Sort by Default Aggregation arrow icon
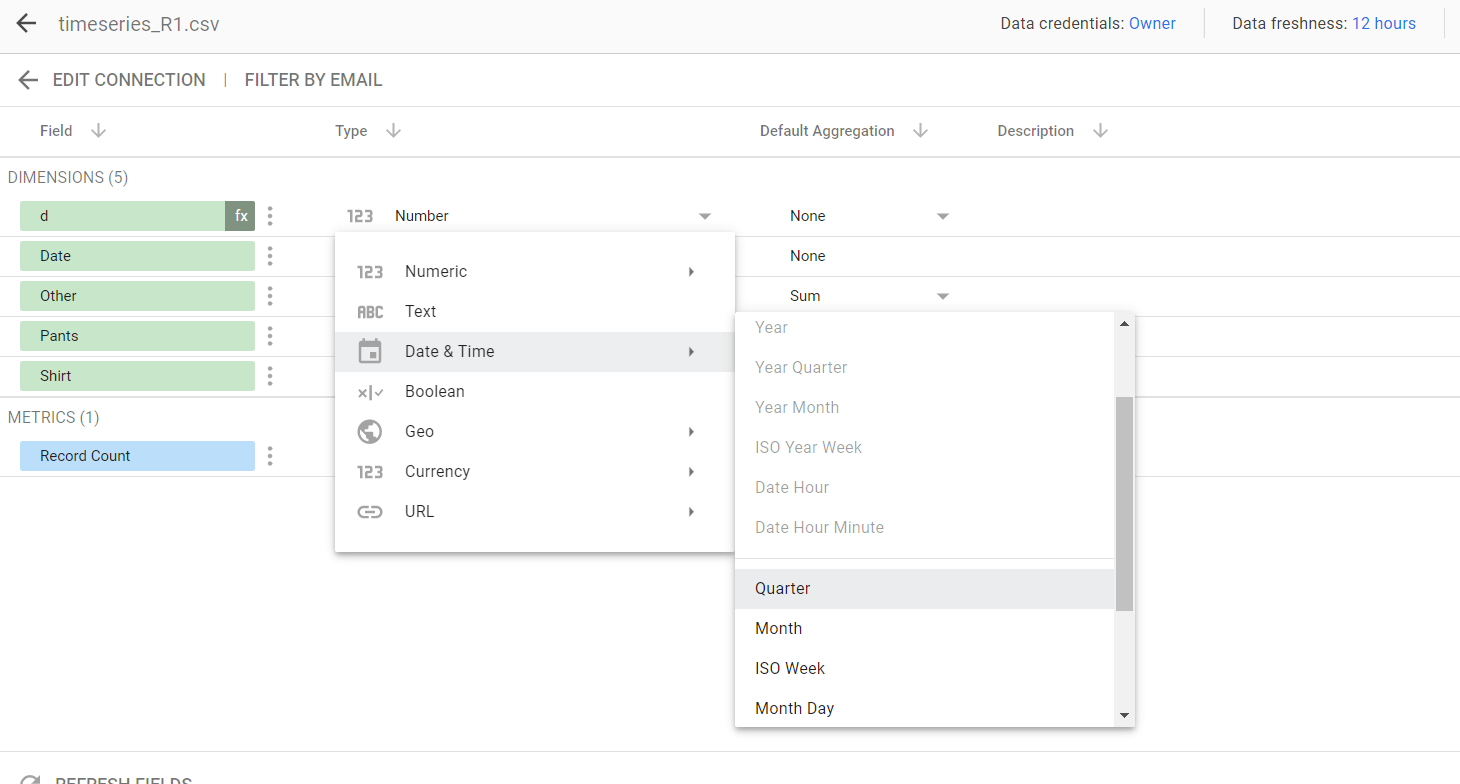Screen dimensions: 1460x784 (921, 131)
